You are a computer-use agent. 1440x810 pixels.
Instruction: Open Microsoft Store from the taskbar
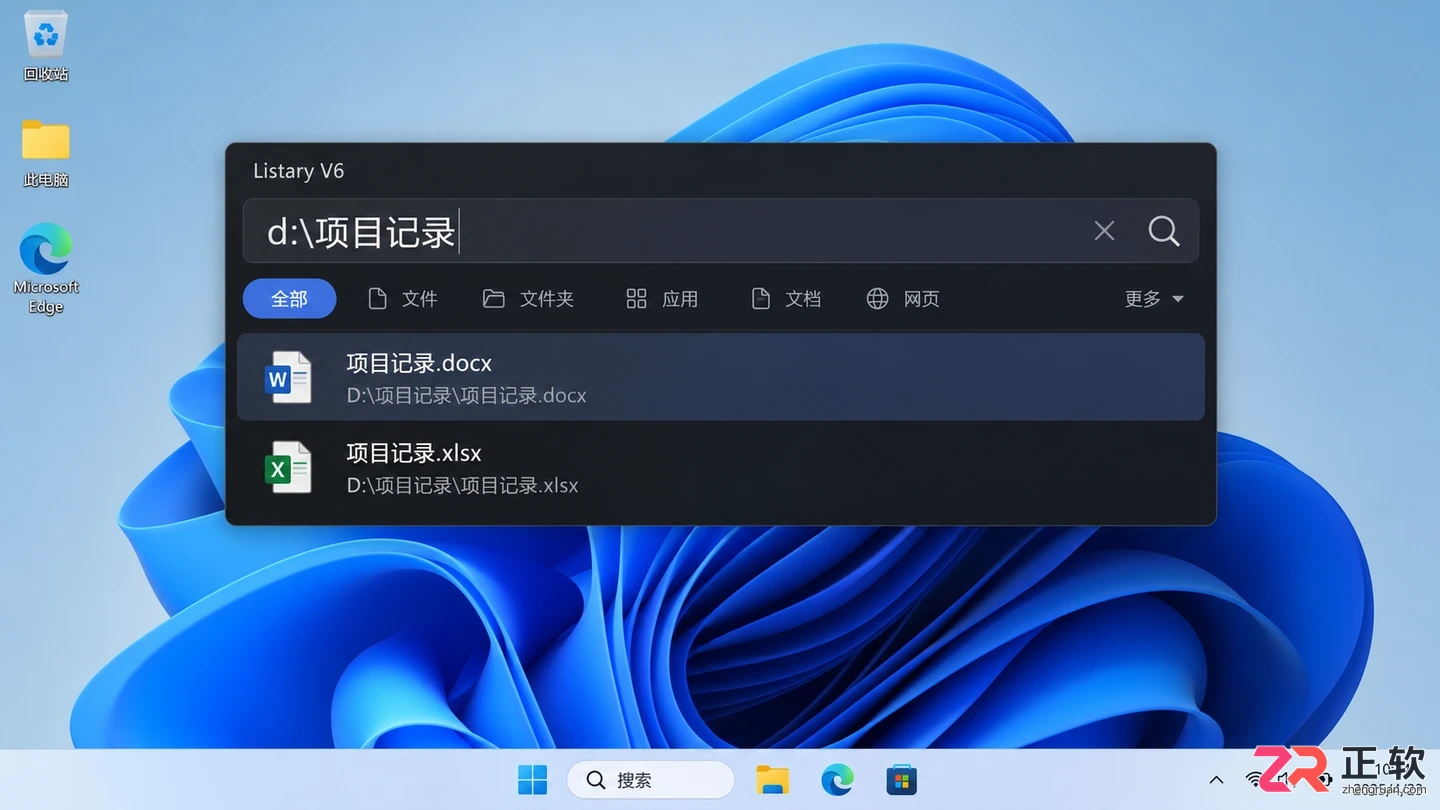point(902,780)
